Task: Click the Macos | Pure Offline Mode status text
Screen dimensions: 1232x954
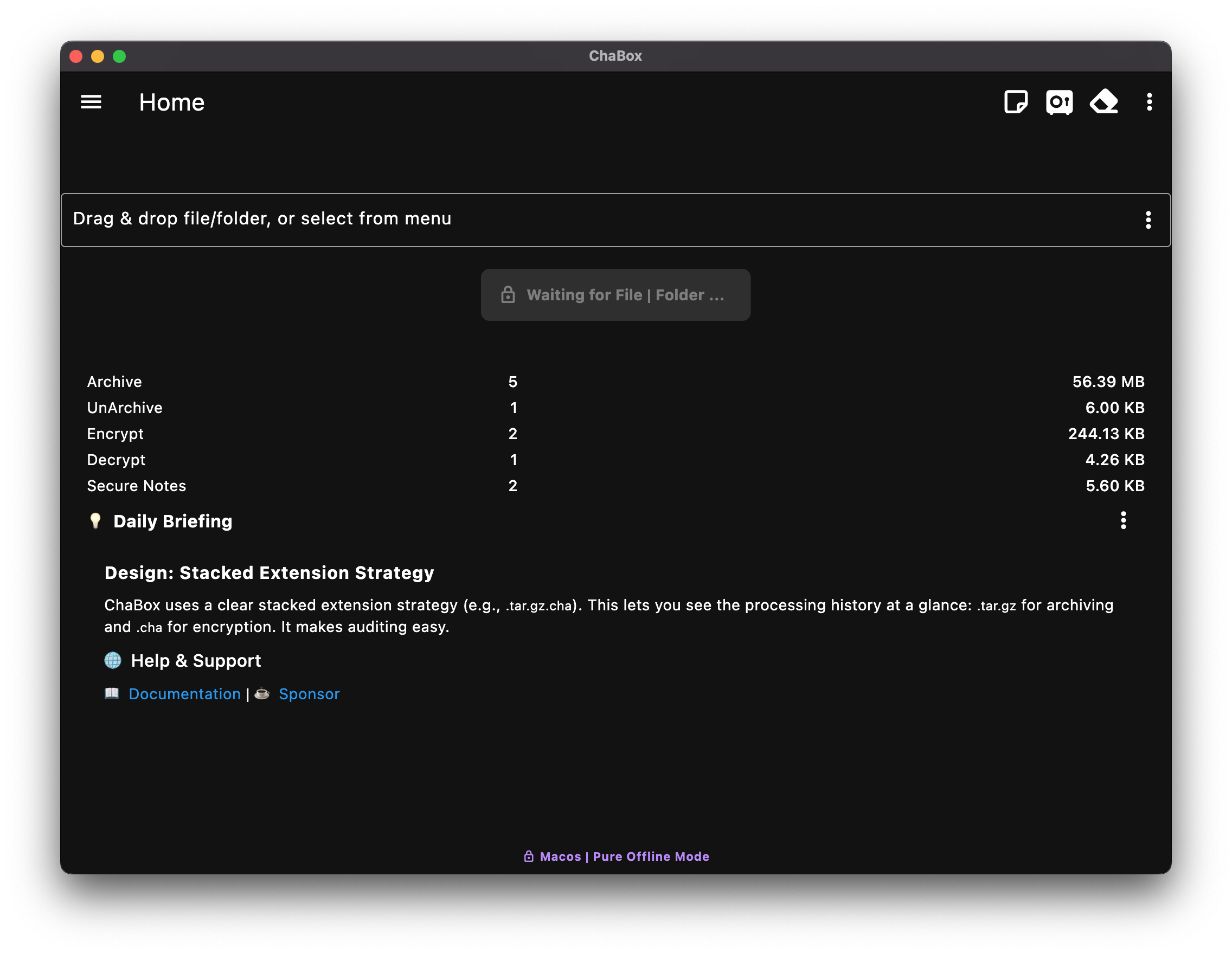Action: pos(625,856)
